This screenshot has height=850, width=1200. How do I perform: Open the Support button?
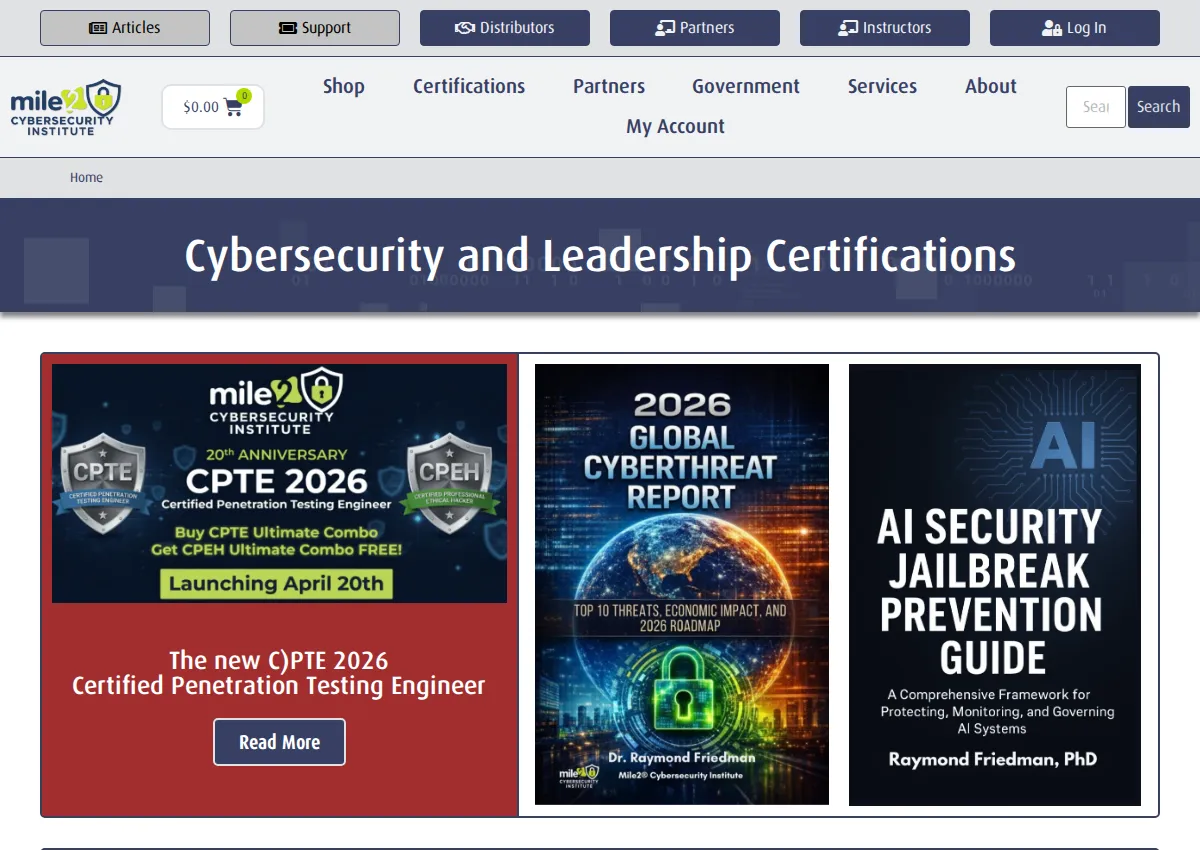coord(315,28)
